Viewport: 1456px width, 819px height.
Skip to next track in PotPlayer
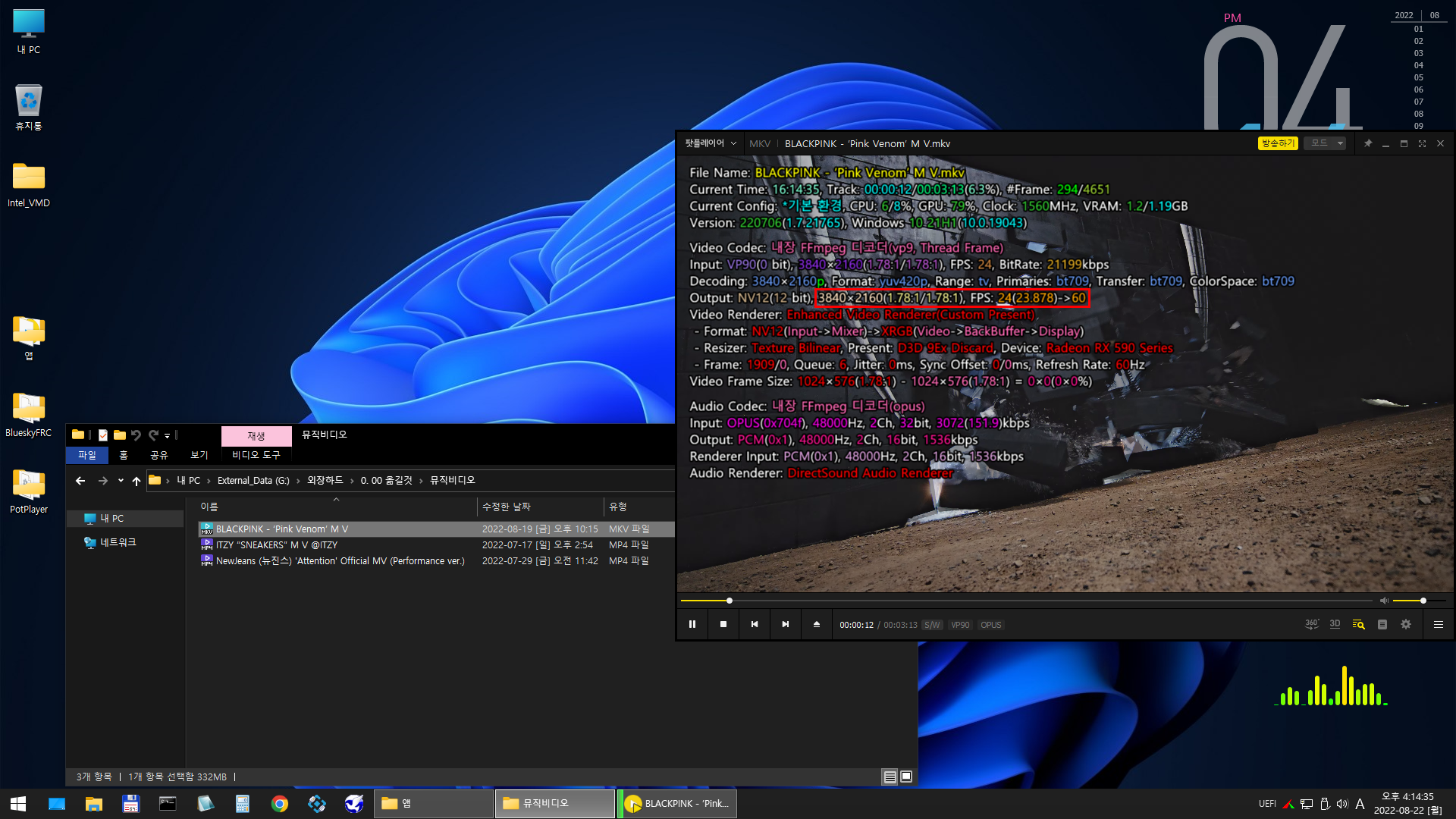[x=786, y=624]
